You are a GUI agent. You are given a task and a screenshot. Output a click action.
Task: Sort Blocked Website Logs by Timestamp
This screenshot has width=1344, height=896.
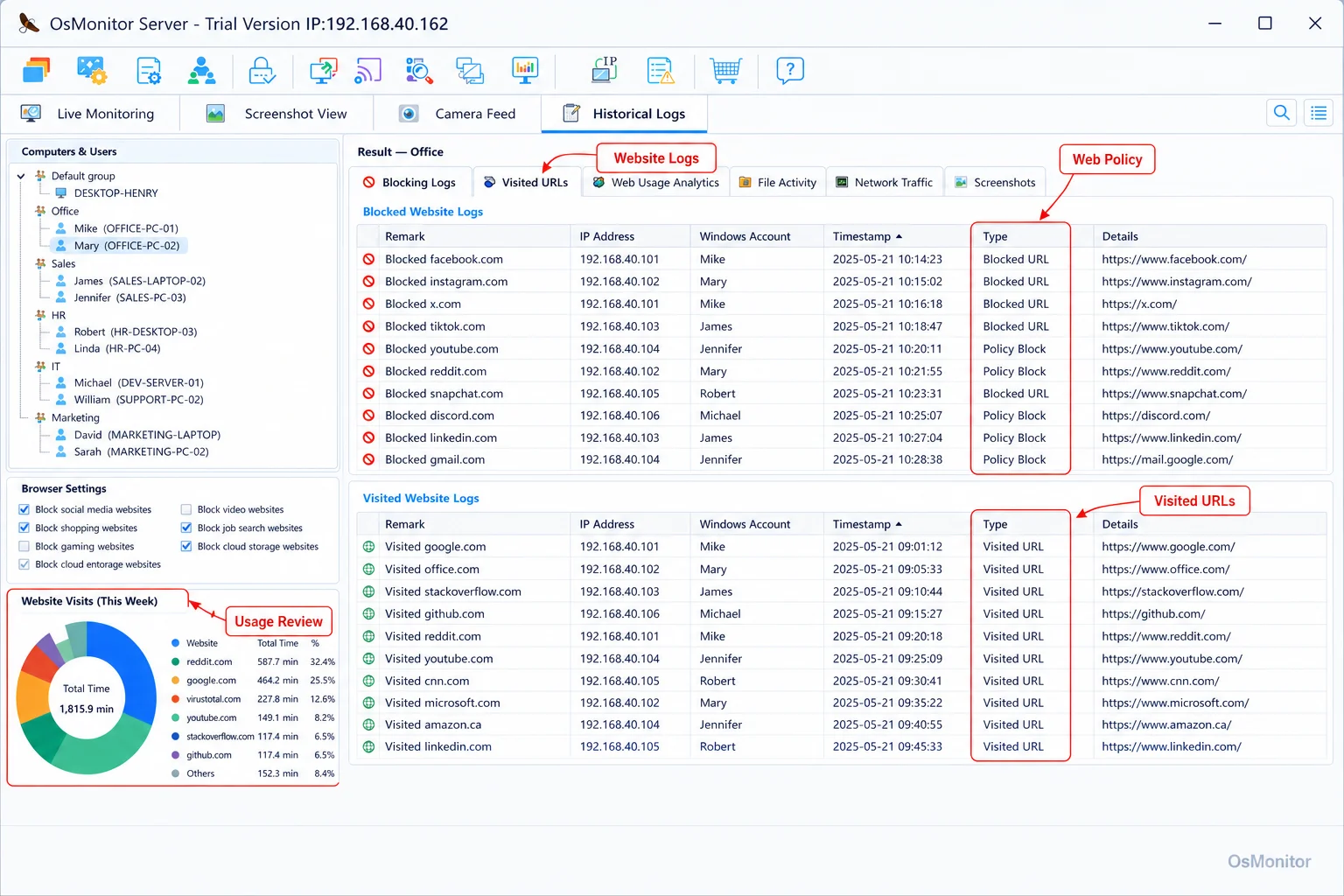867,236
